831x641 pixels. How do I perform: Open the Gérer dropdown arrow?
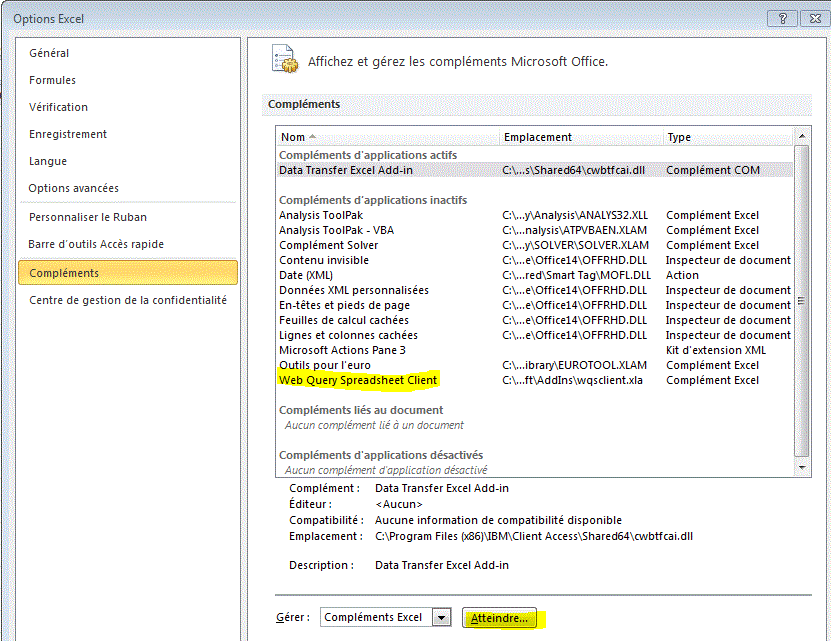tap(441, 618)
